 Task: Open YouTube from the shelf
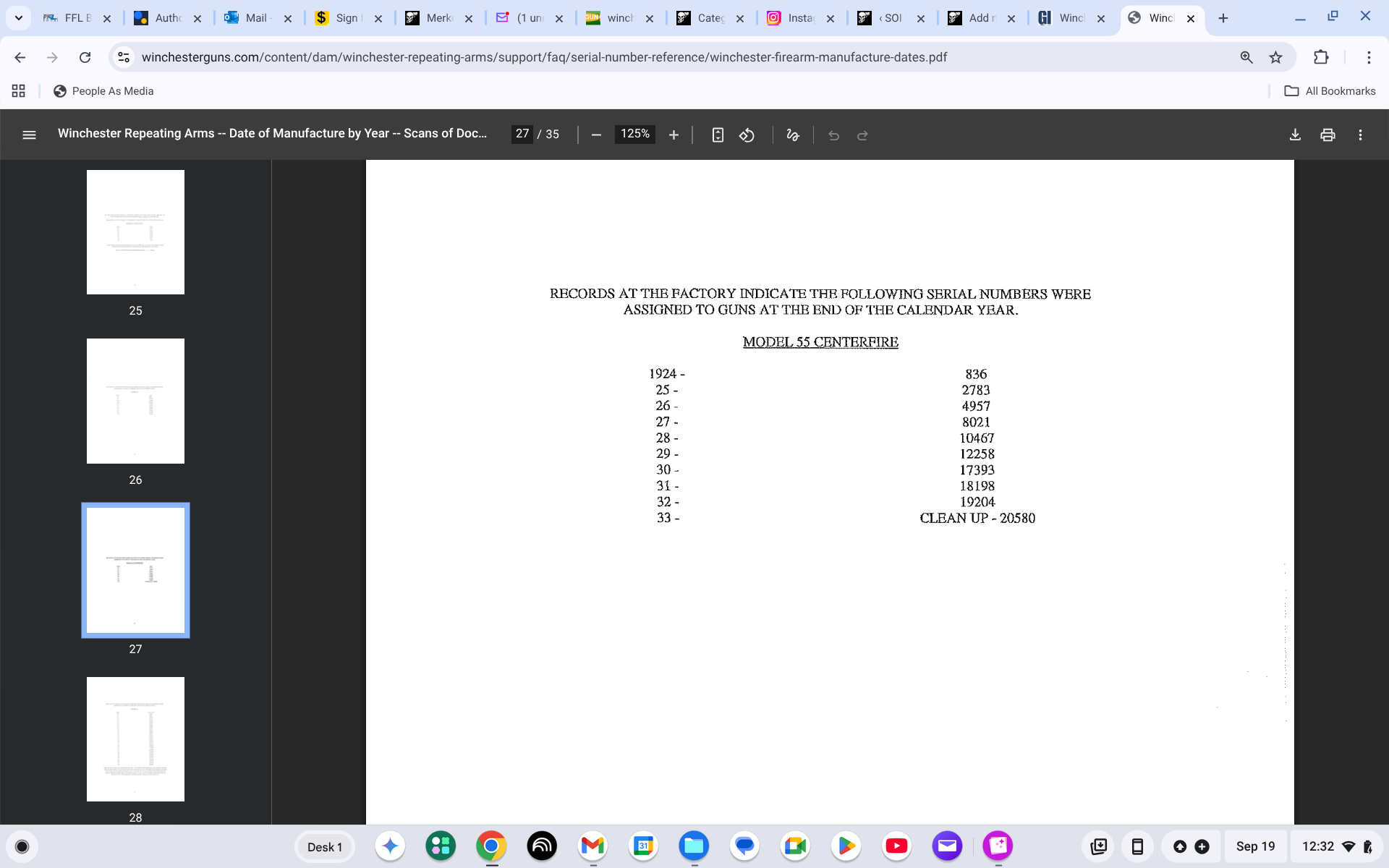896,846
